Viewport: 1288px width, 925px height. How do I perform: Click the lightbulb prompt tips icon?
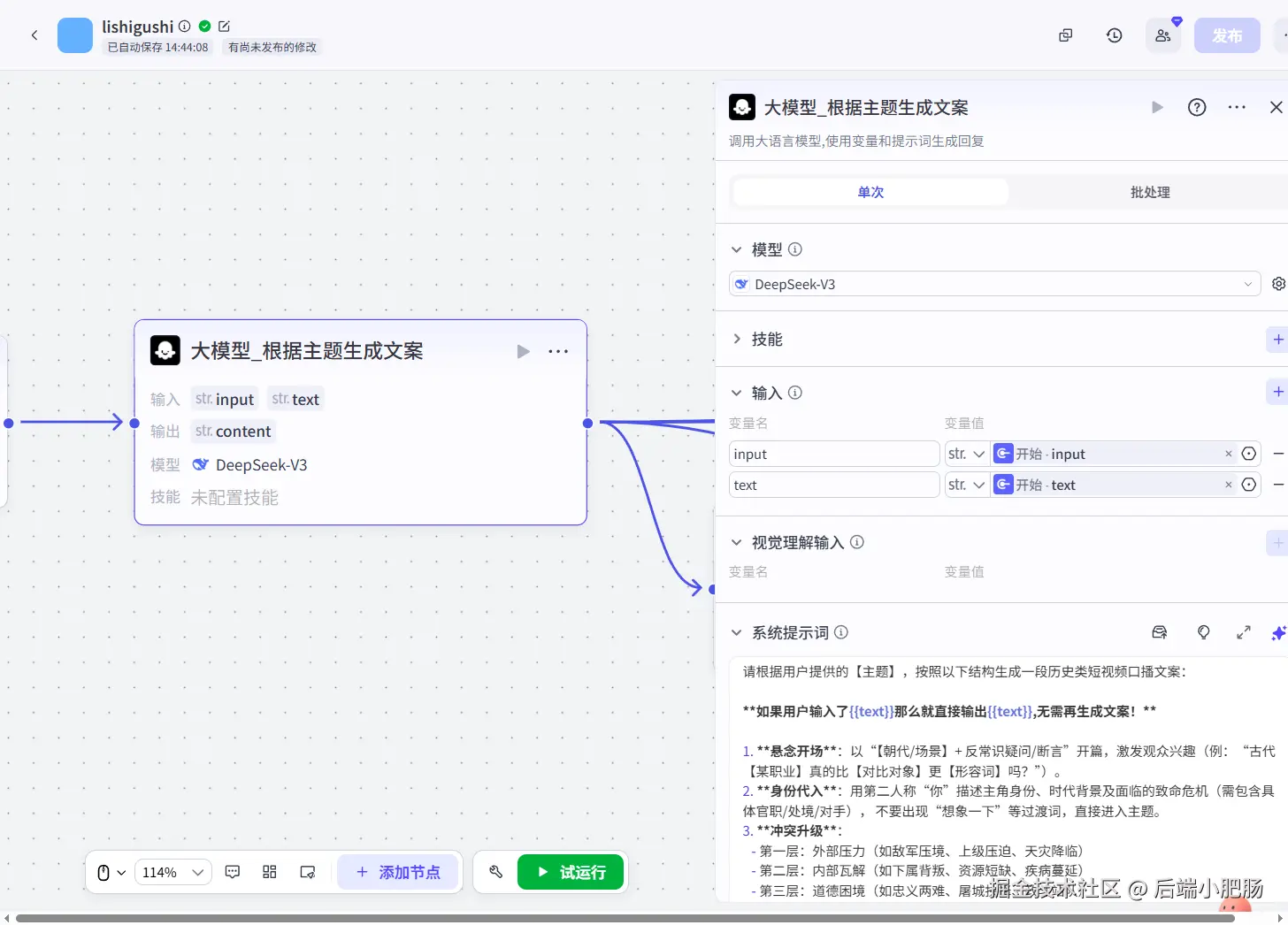pyautogui.click(x=1204, y=632)
